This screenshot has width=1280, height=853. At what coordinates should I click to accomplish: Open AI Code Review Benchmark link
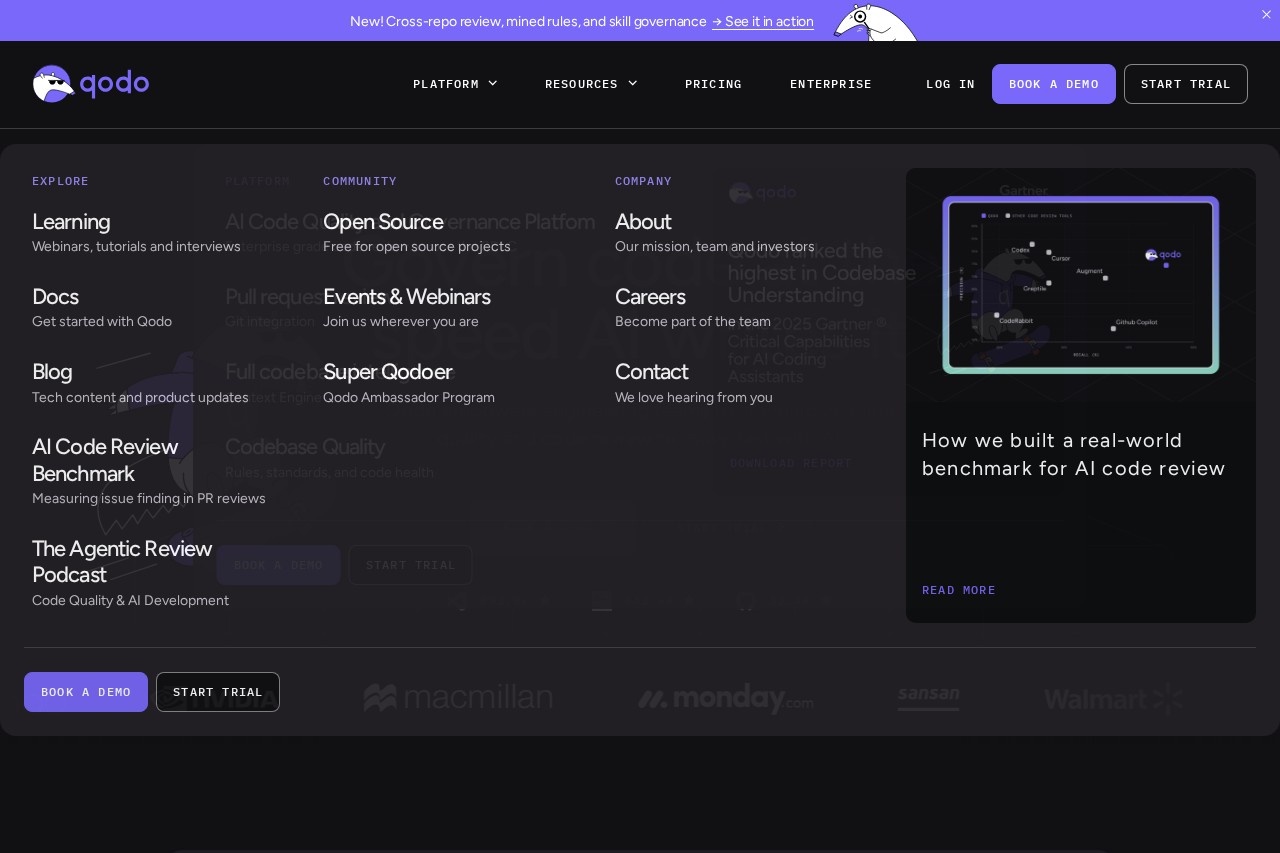(x=105, y=460)
